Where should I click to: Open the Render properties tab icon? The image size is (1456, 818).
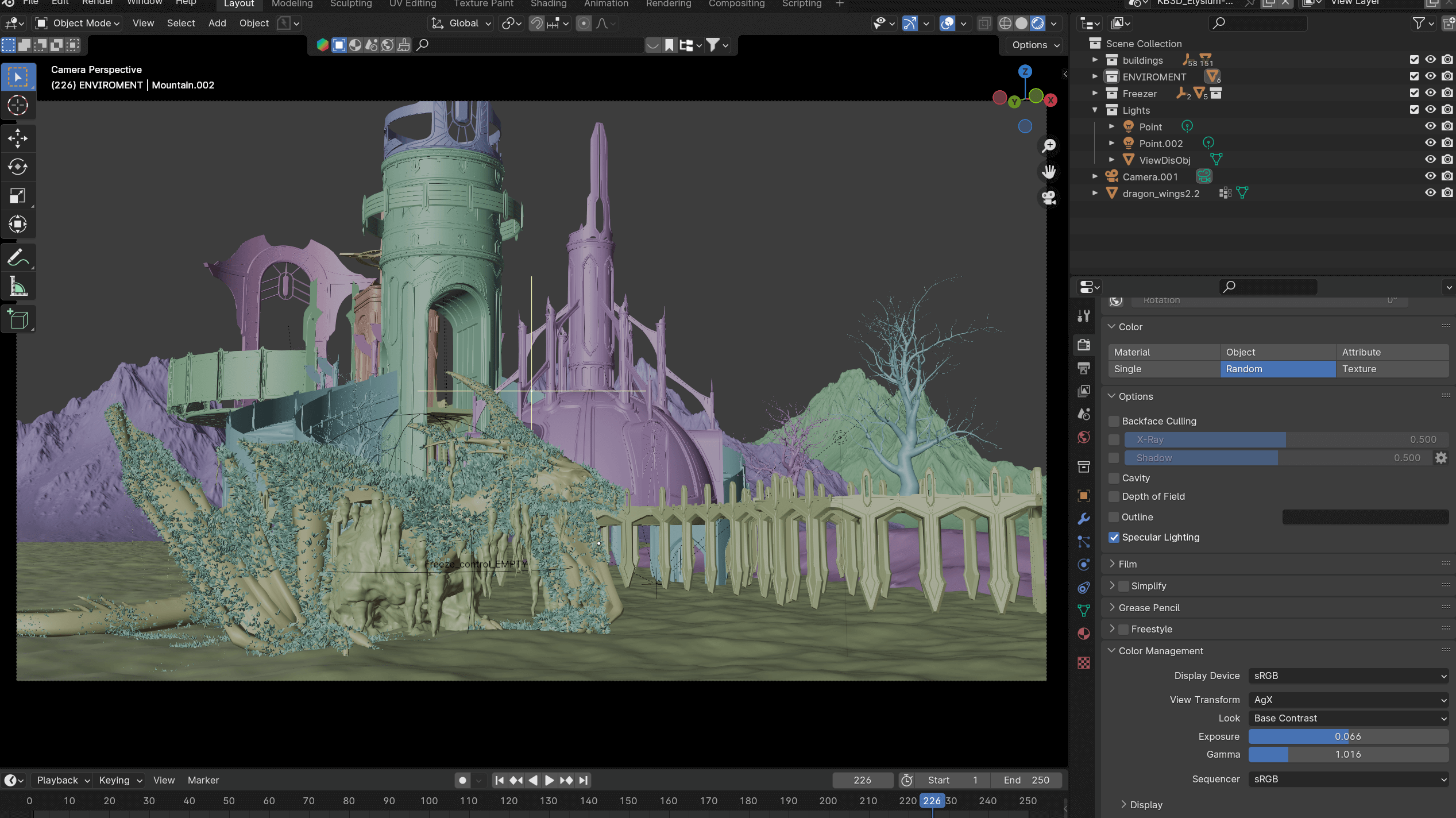click(x=1084, y=345)
